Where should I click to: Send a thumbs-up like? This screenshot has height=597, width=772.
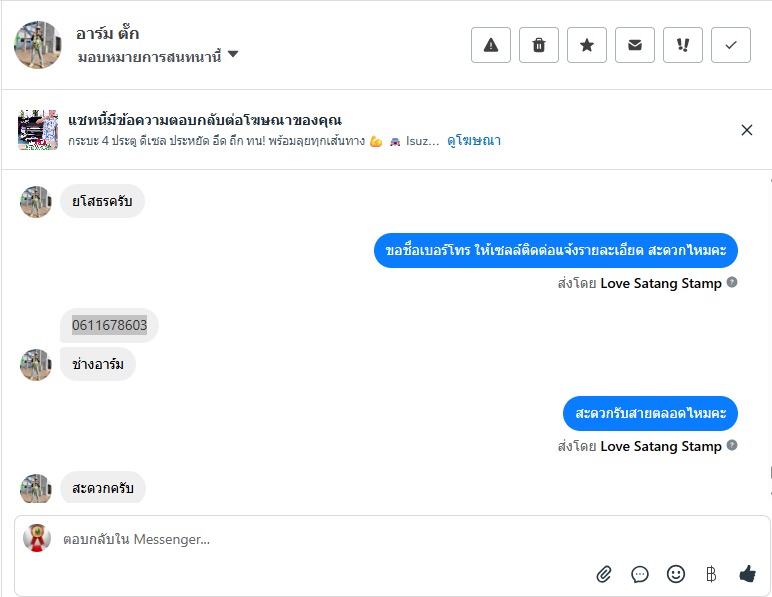pos(747,573)
